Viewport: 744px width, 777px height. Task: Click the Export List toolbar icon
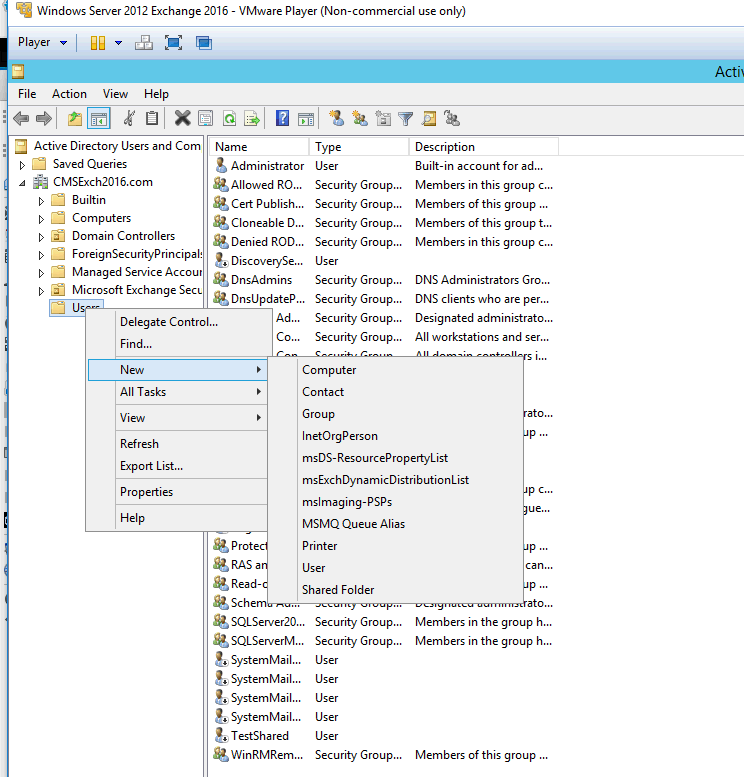pos(252,119)
